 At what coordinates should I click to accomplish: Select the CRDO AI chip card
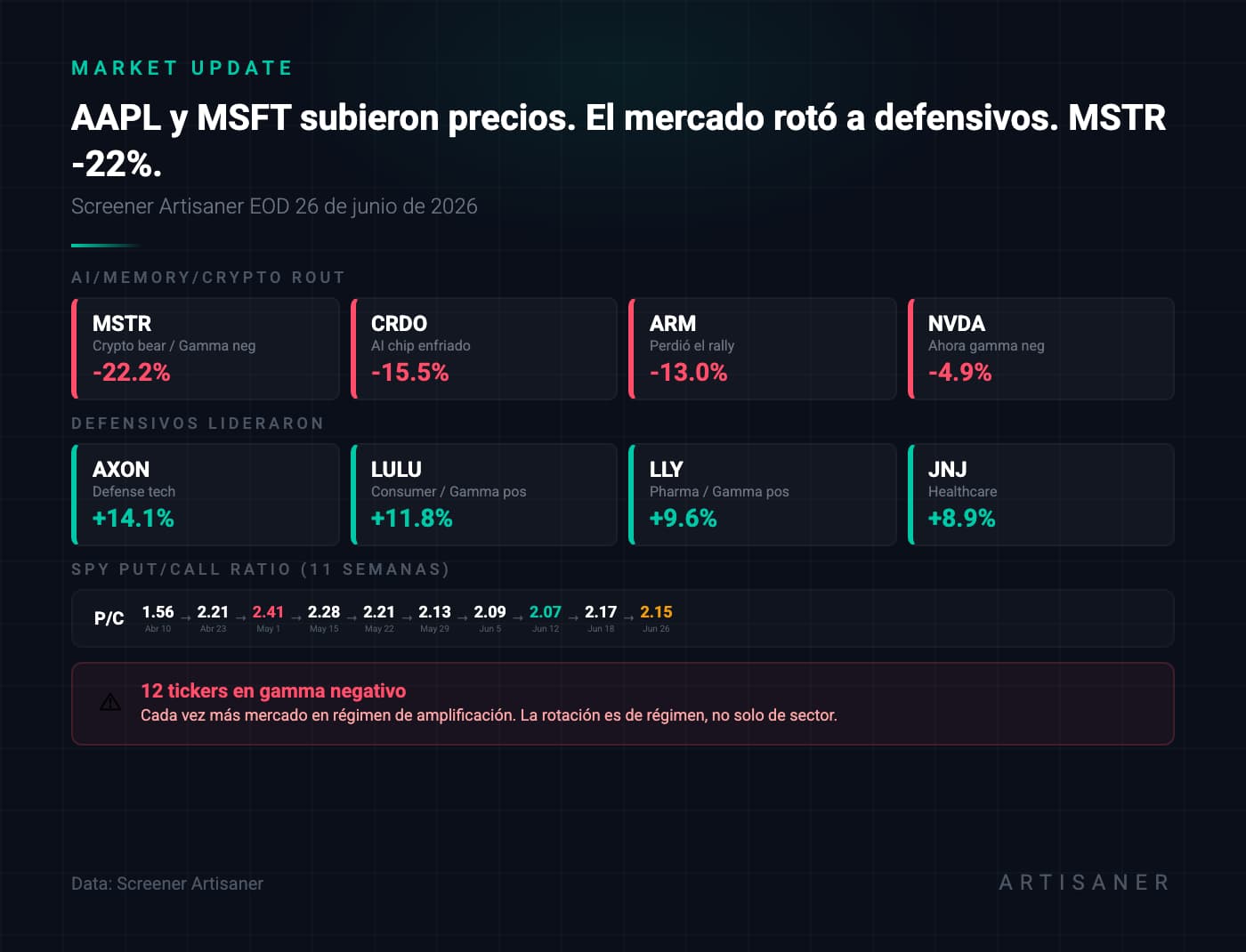coord(484,349)
